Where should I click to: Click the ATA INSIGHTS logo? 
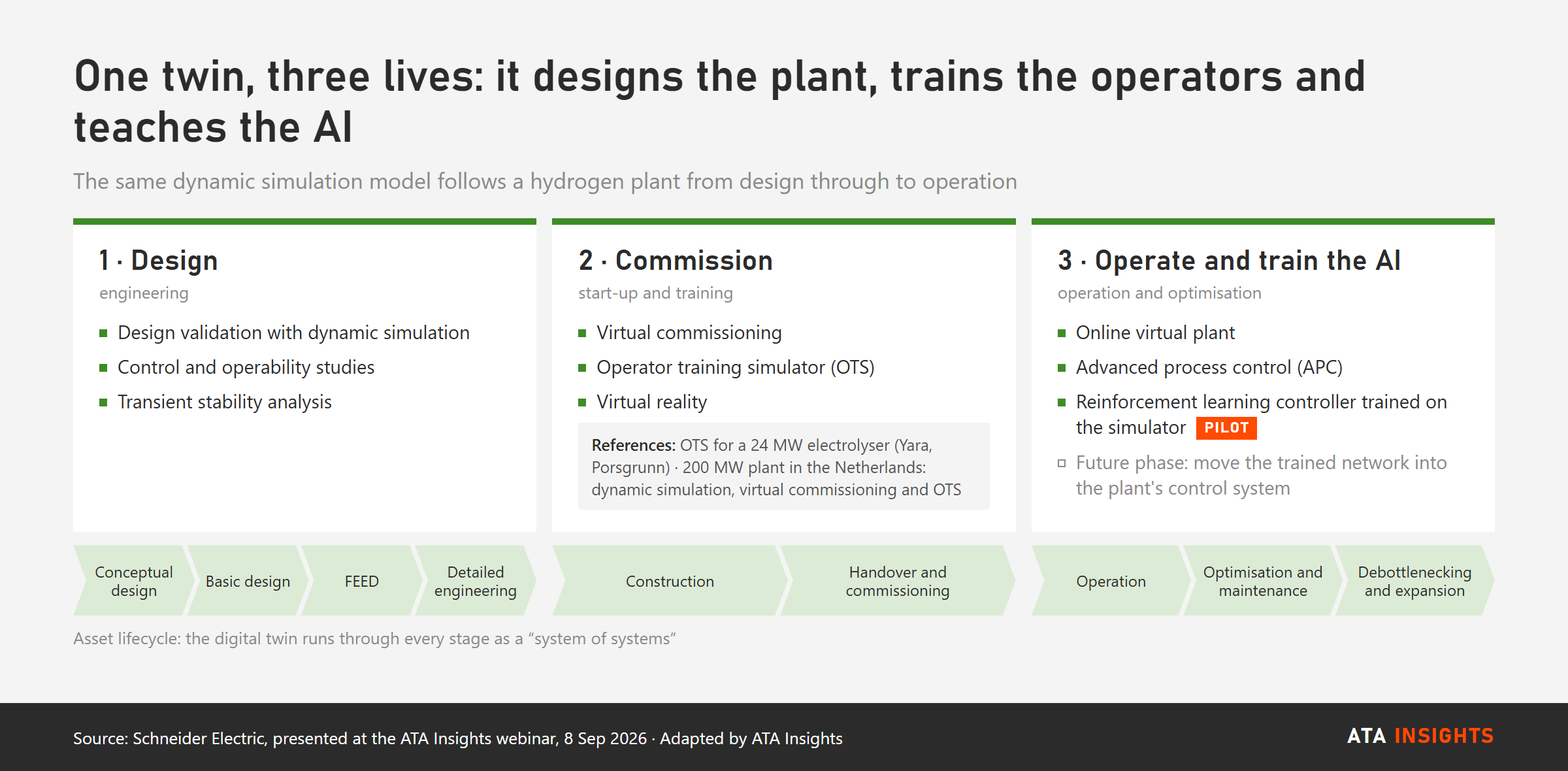pos(1420,736)
